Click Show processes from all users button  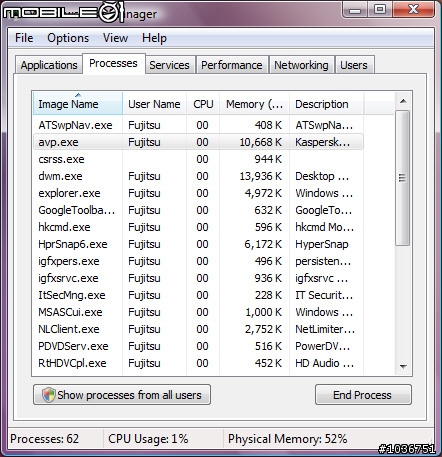tap(122, 395)
